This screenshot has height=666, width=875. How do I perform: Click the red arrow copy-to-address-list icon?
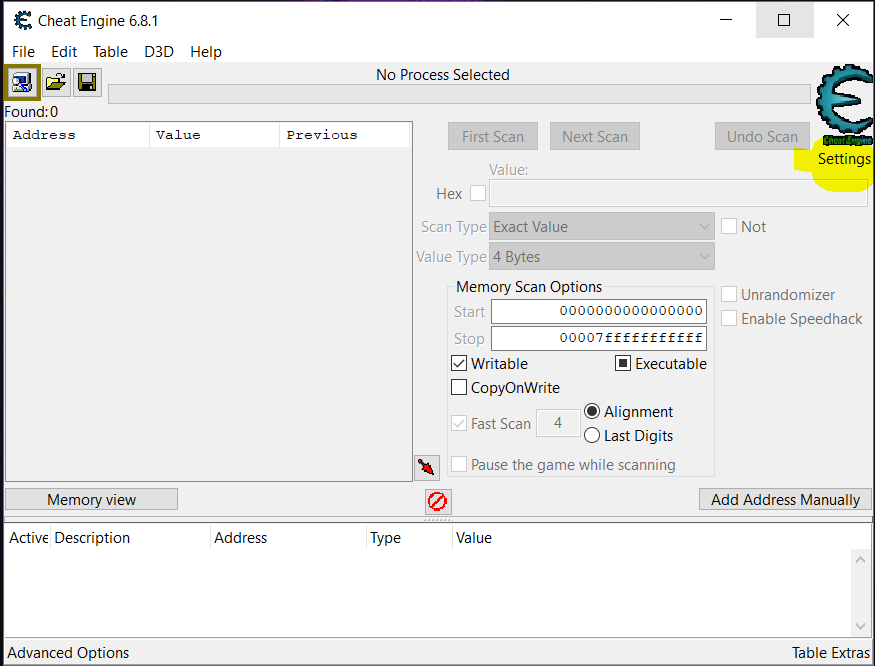427,467
